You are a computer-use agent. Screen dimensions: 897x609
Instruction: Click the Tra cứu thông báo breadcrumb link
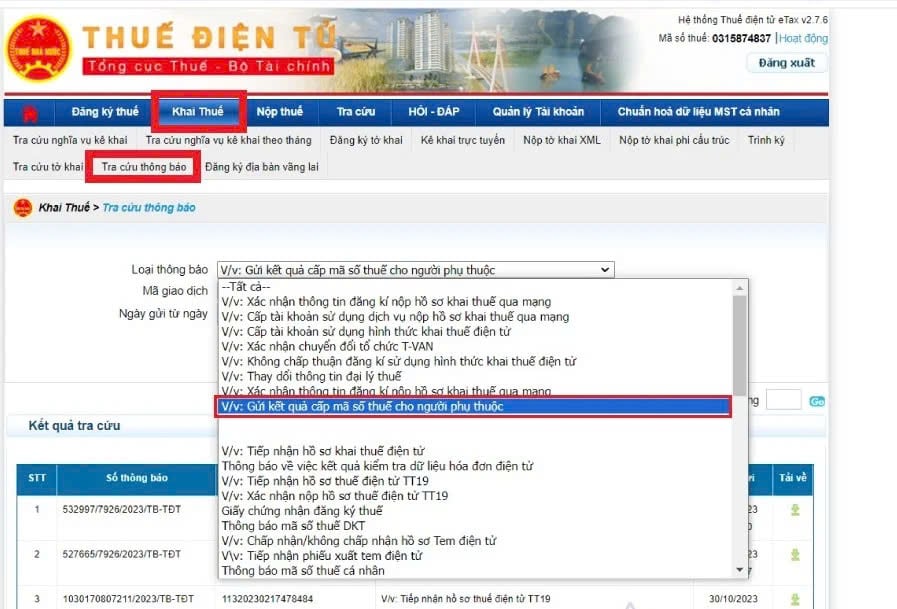(x=149, y=208)
